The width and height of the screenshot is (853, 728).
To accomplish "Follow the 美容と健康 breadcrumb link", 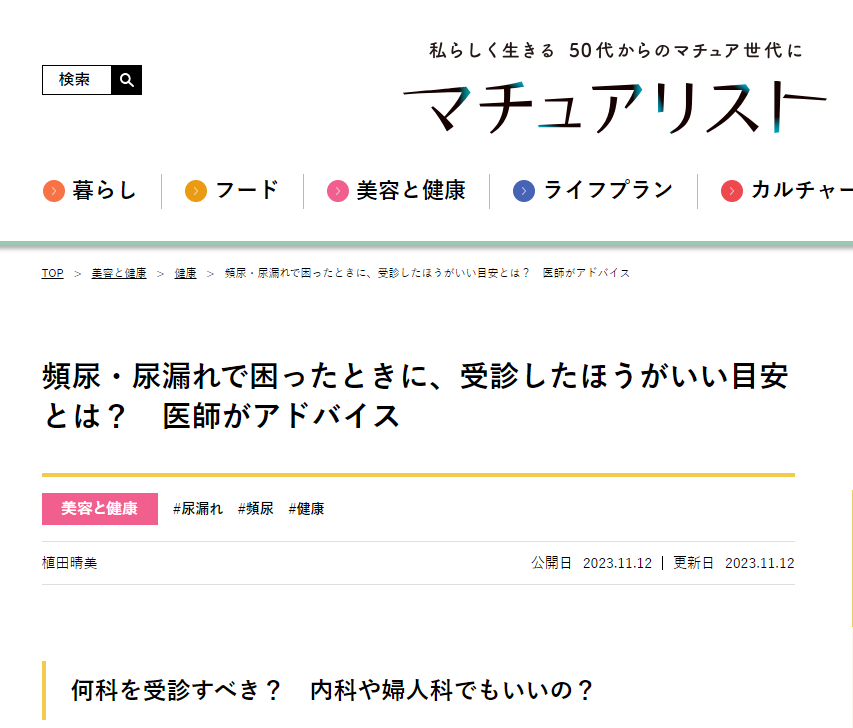I will [x=119, y=273].
